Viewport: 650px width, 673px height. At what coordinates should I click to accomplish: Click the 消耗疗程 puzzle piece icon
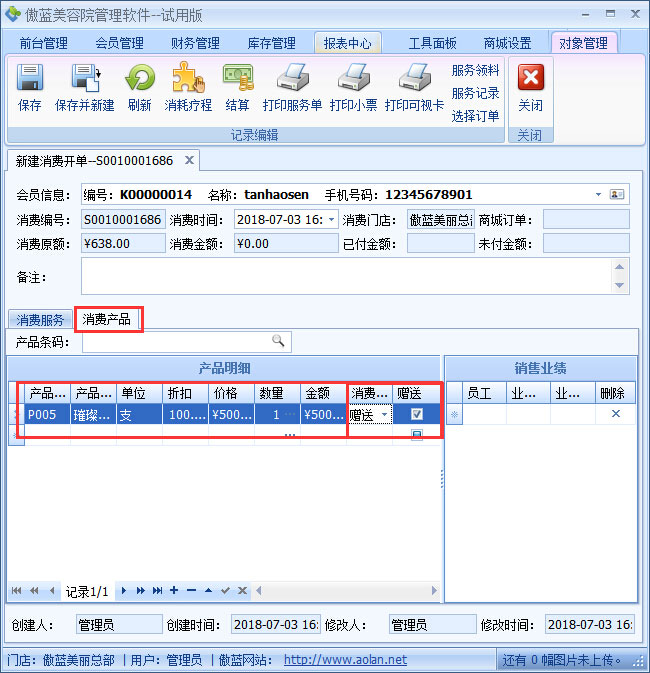click(188, 80)
